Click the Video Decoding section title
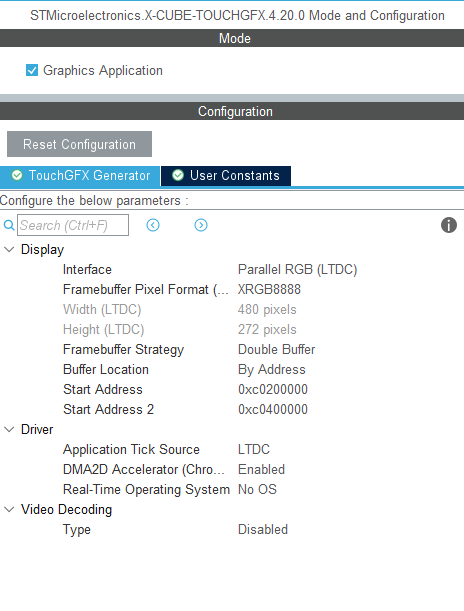Viewport: 464px width, 611px height. (66, 509)
